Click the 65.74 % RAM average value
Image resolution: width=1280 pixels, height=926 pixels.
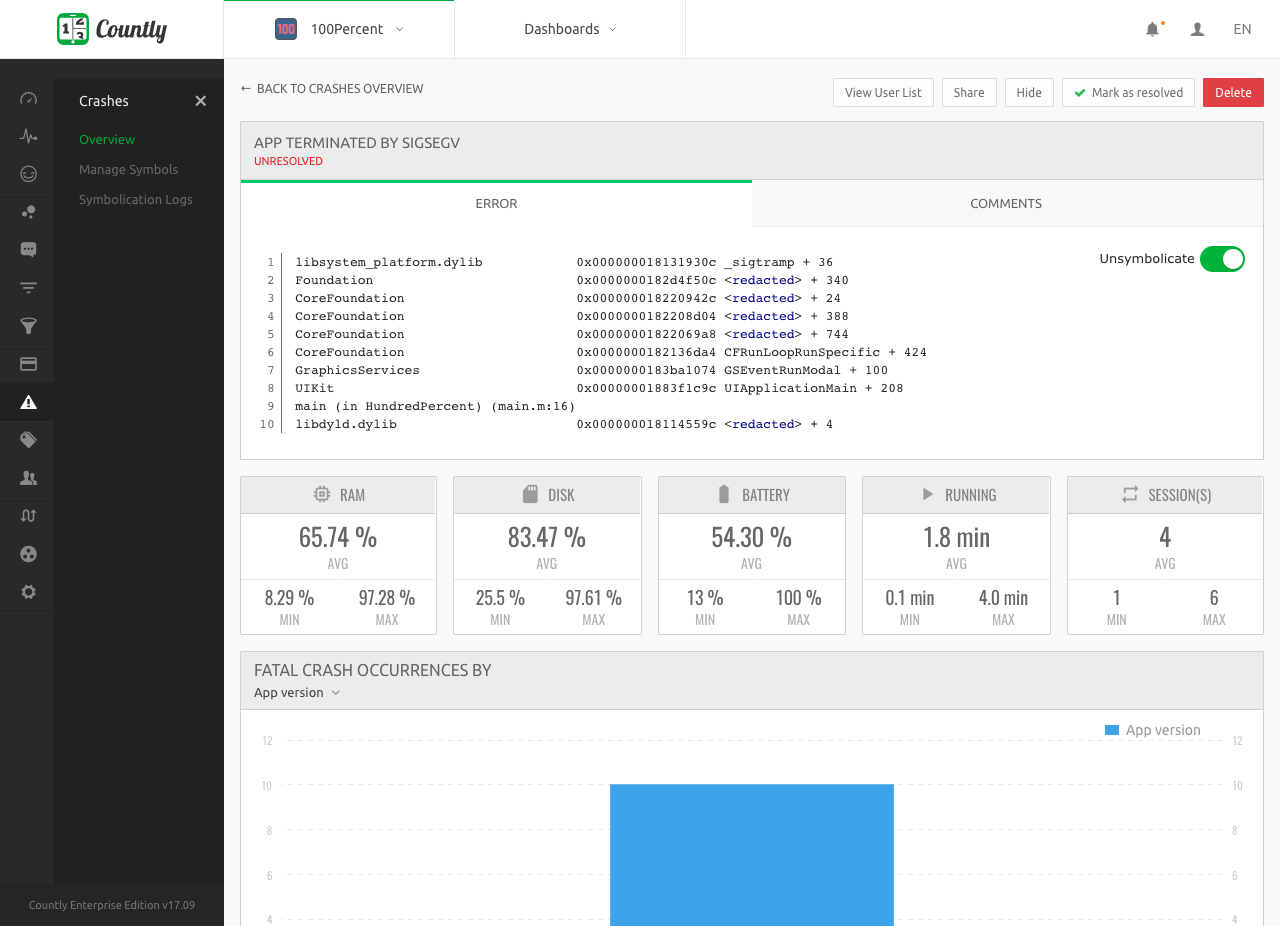pos(338,538)
